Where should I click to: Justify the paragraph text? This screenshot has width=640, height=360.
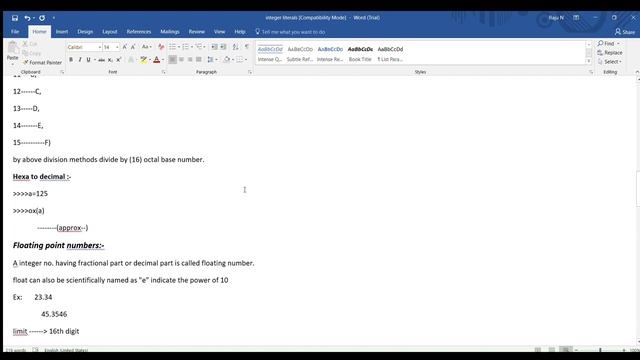pos(199,60)
